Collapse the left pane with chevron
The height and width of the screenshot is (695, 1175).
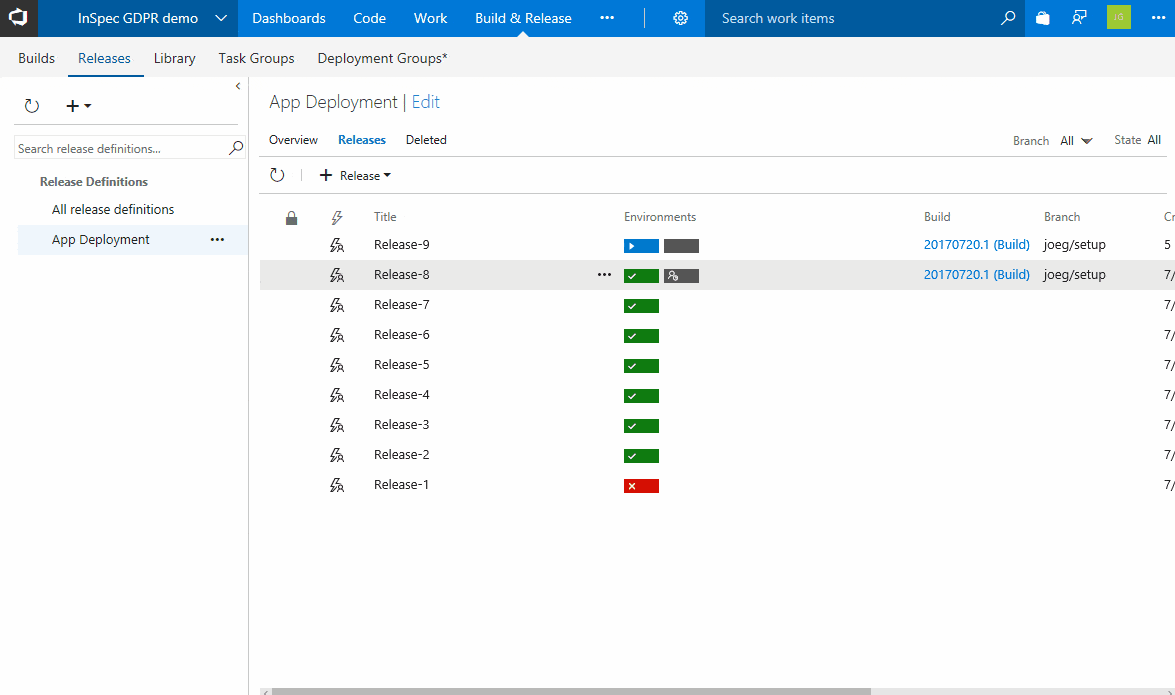[x=238, y=87]
